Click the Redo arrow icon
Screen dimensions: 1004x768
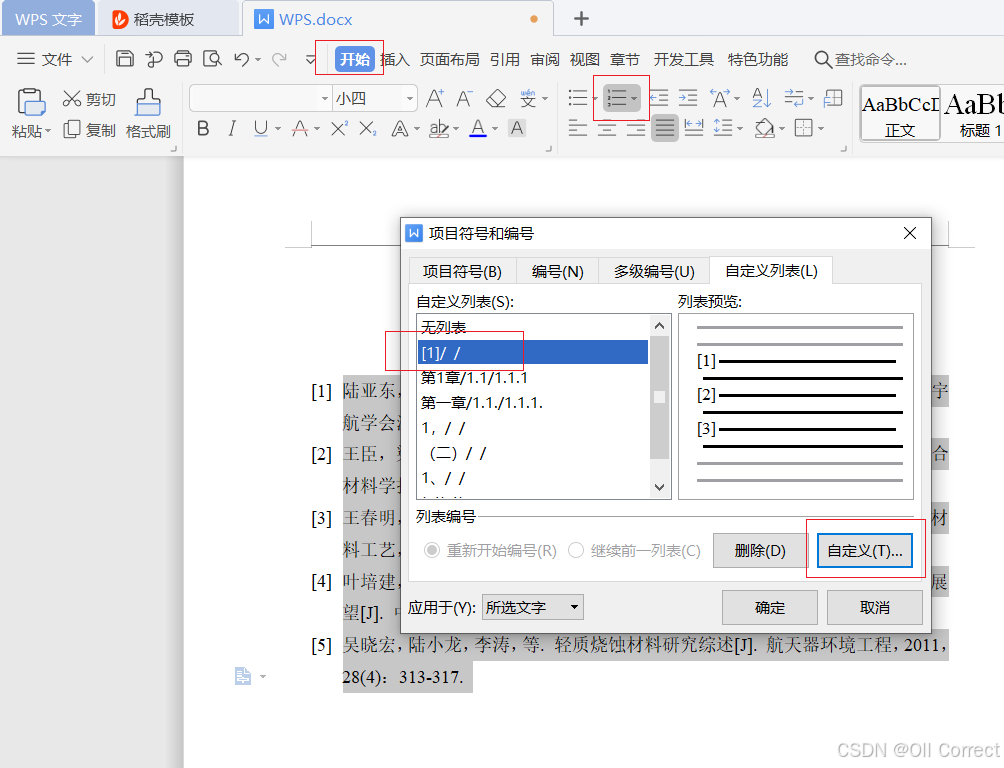(x=279, y=59)
